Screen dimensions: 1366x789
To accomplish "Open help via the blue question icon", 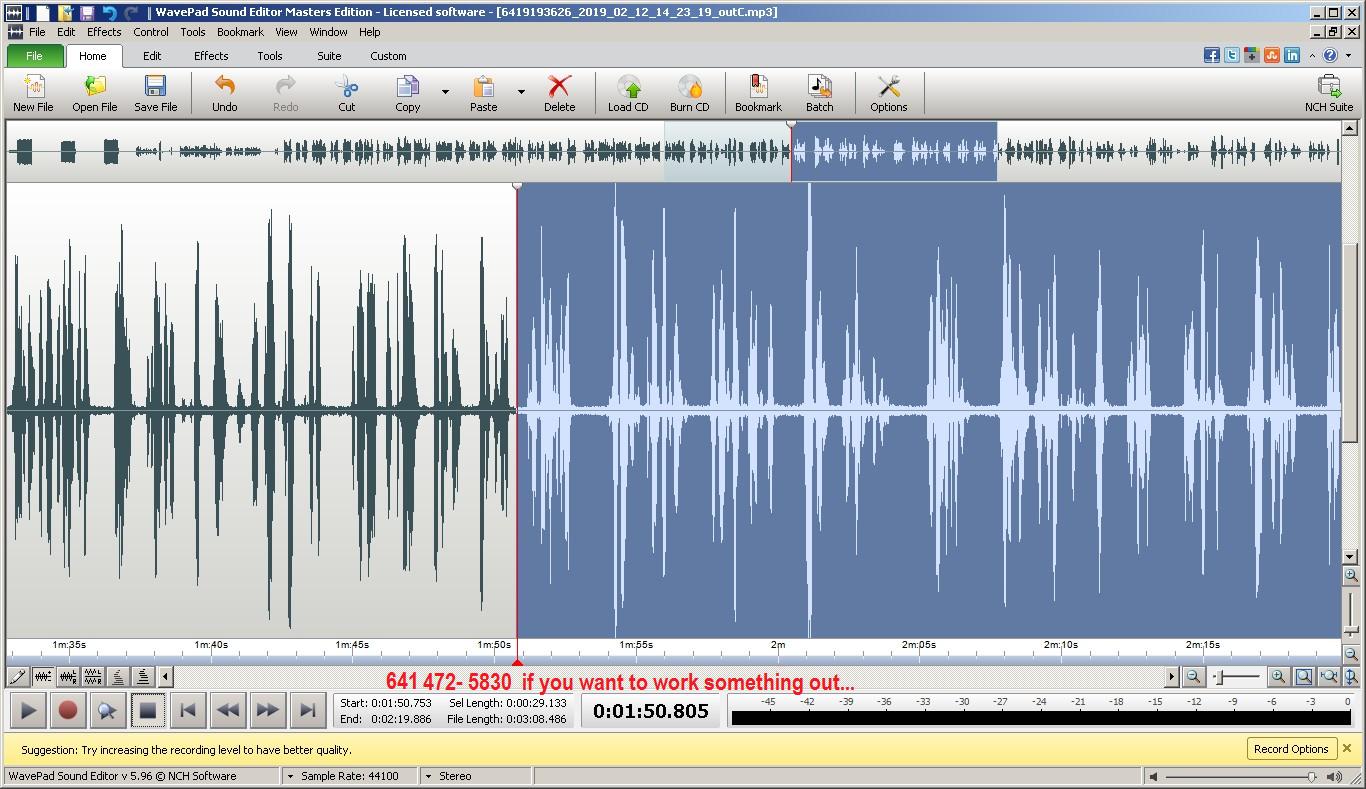I will [1330, 56].
